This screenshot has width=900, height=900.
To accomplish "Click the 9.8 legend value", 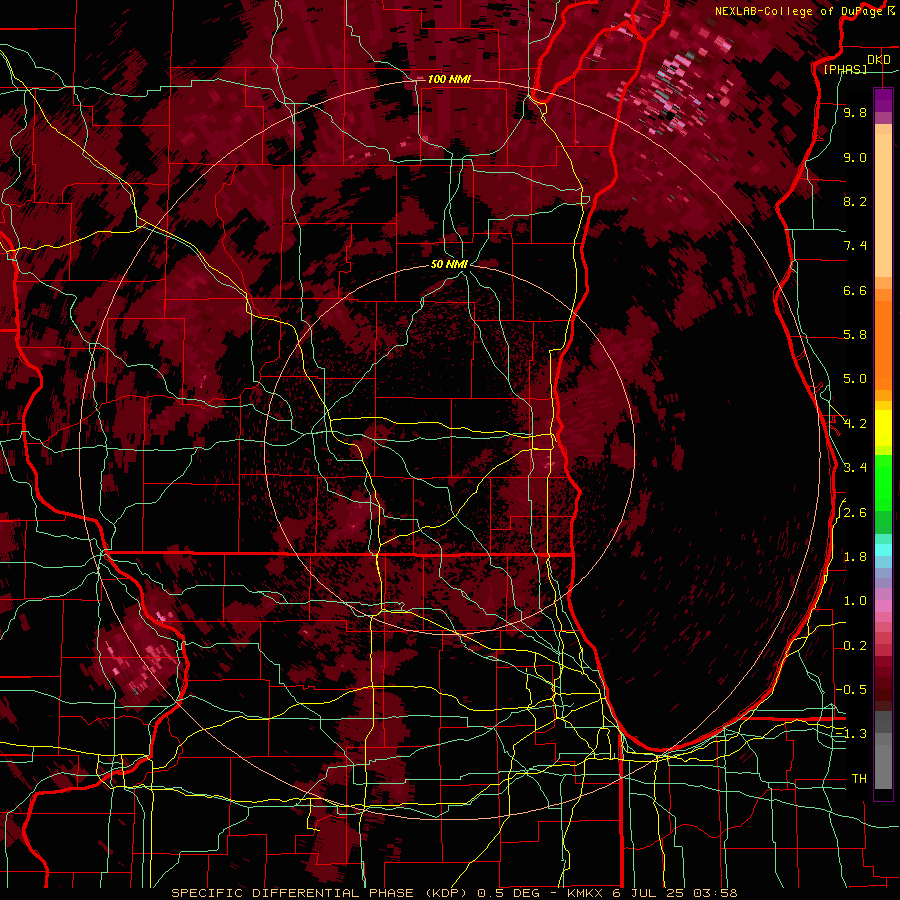I will tap(855, 113).
